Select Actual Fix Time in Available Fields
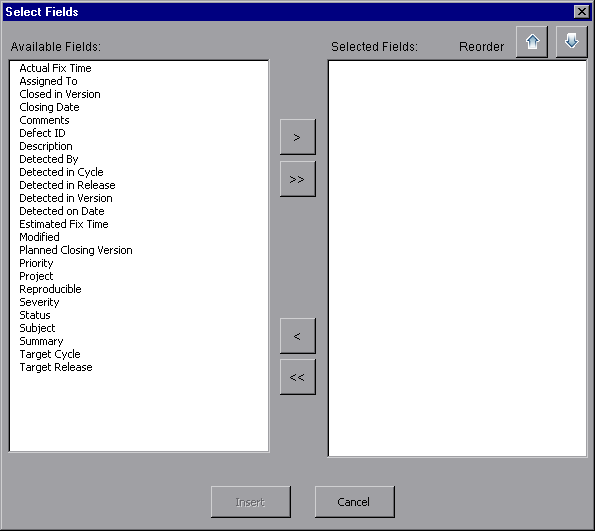The image size is (595, 531). (x=55, y=68)
